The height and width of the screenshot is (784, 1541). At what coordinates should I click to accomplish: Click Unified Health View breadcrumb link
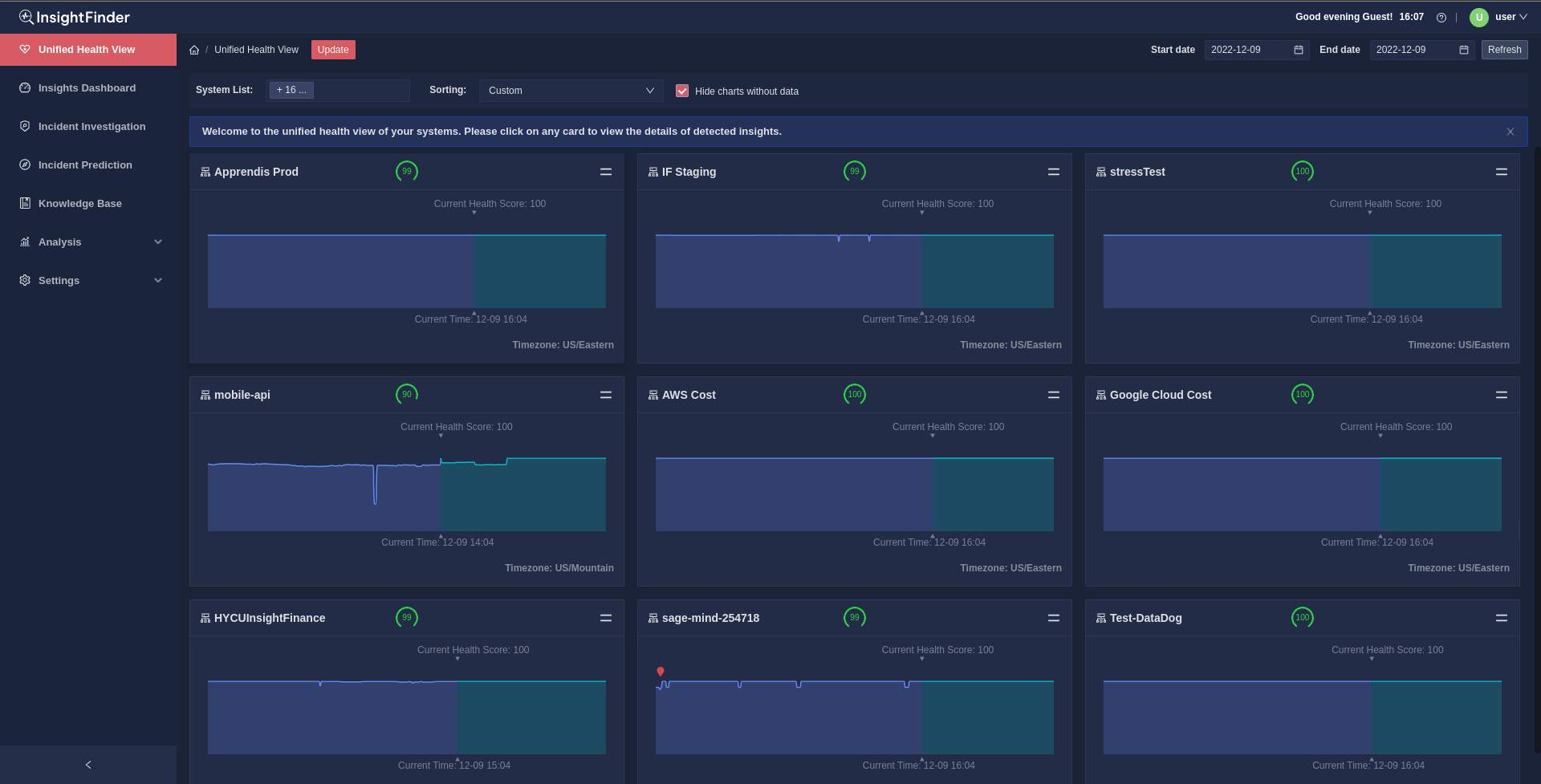256,50
